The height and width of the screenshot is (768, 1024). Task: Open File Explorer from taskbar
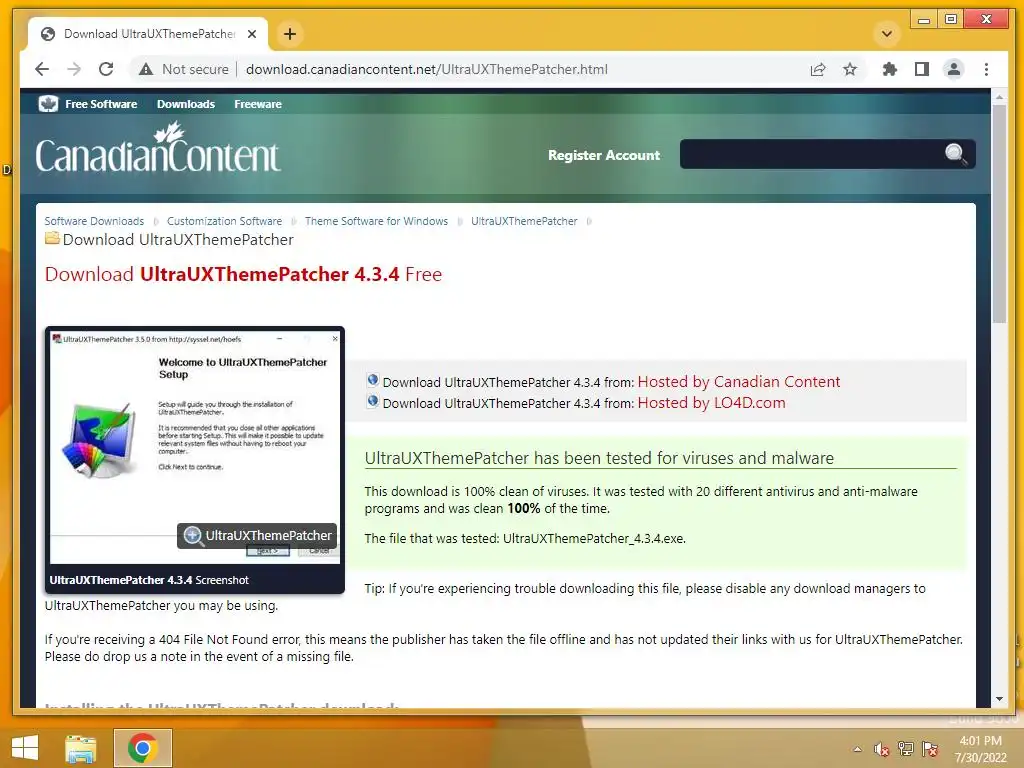click(81, 748)
